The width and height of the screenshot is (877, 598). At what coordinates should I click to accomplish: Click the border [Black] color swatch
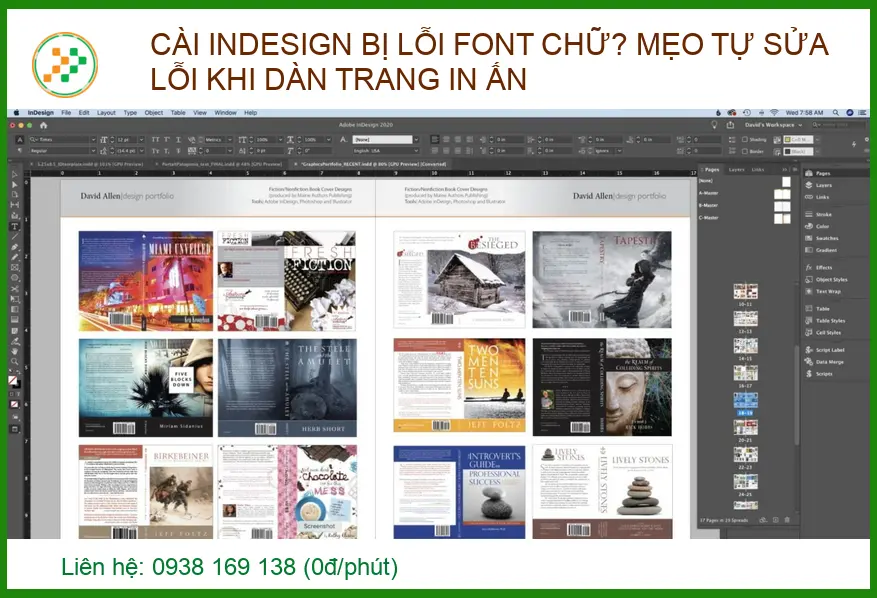point(798,151)
